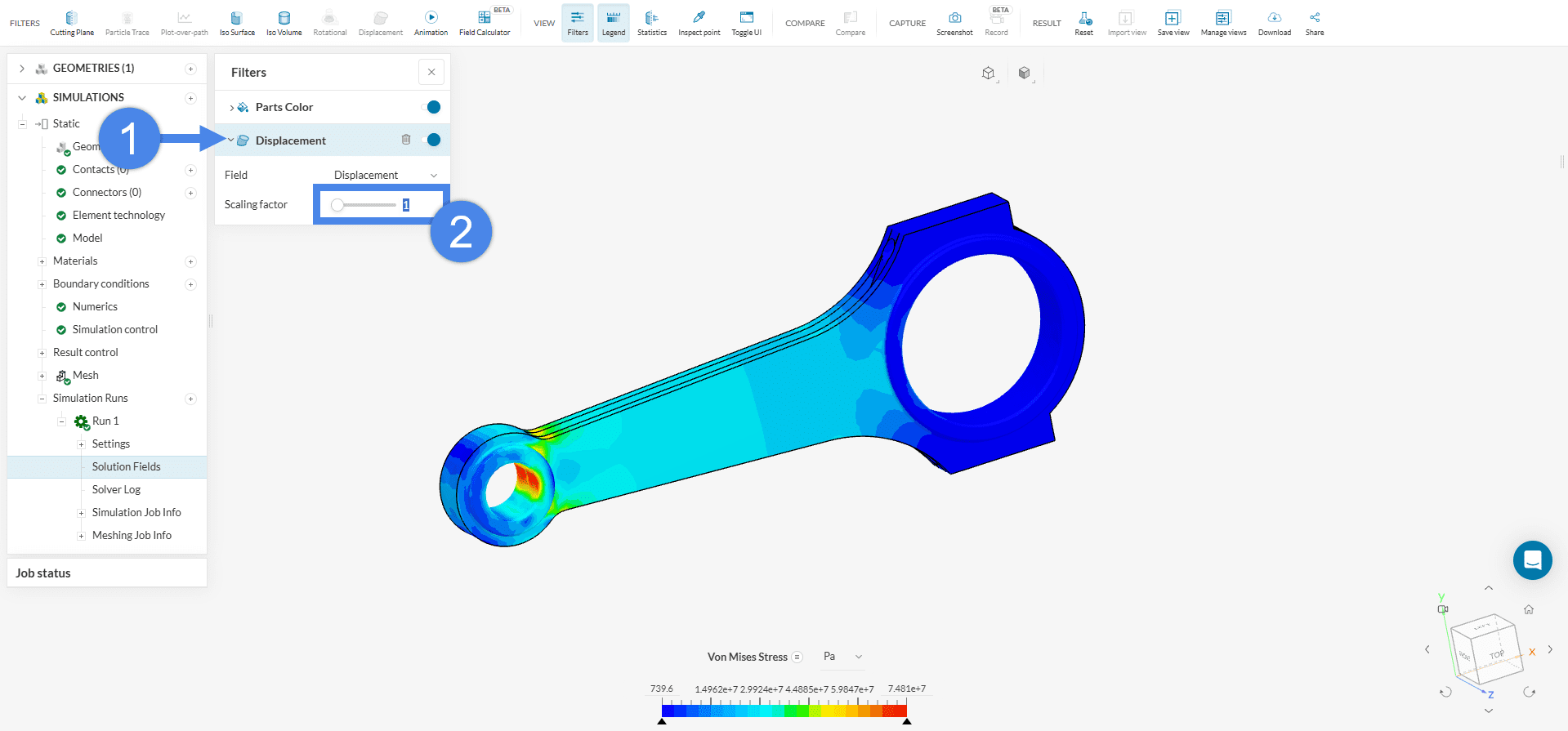Select the Cutting Plane filter tool
Screen dimensions: 1568x731
[x=72, y=23]
